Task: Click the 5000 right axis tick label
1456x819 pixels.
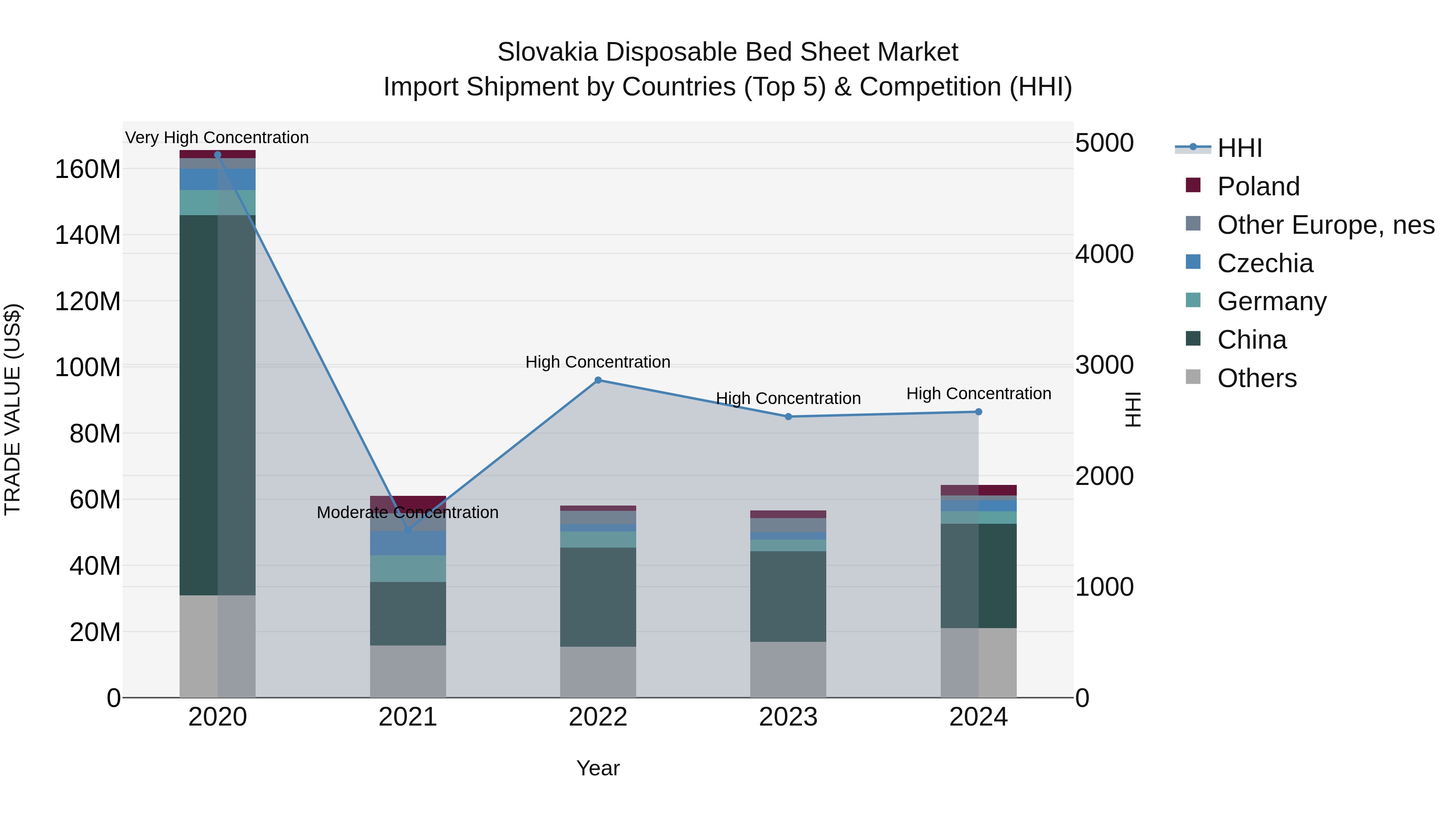Action: (x=1105, y=142)
